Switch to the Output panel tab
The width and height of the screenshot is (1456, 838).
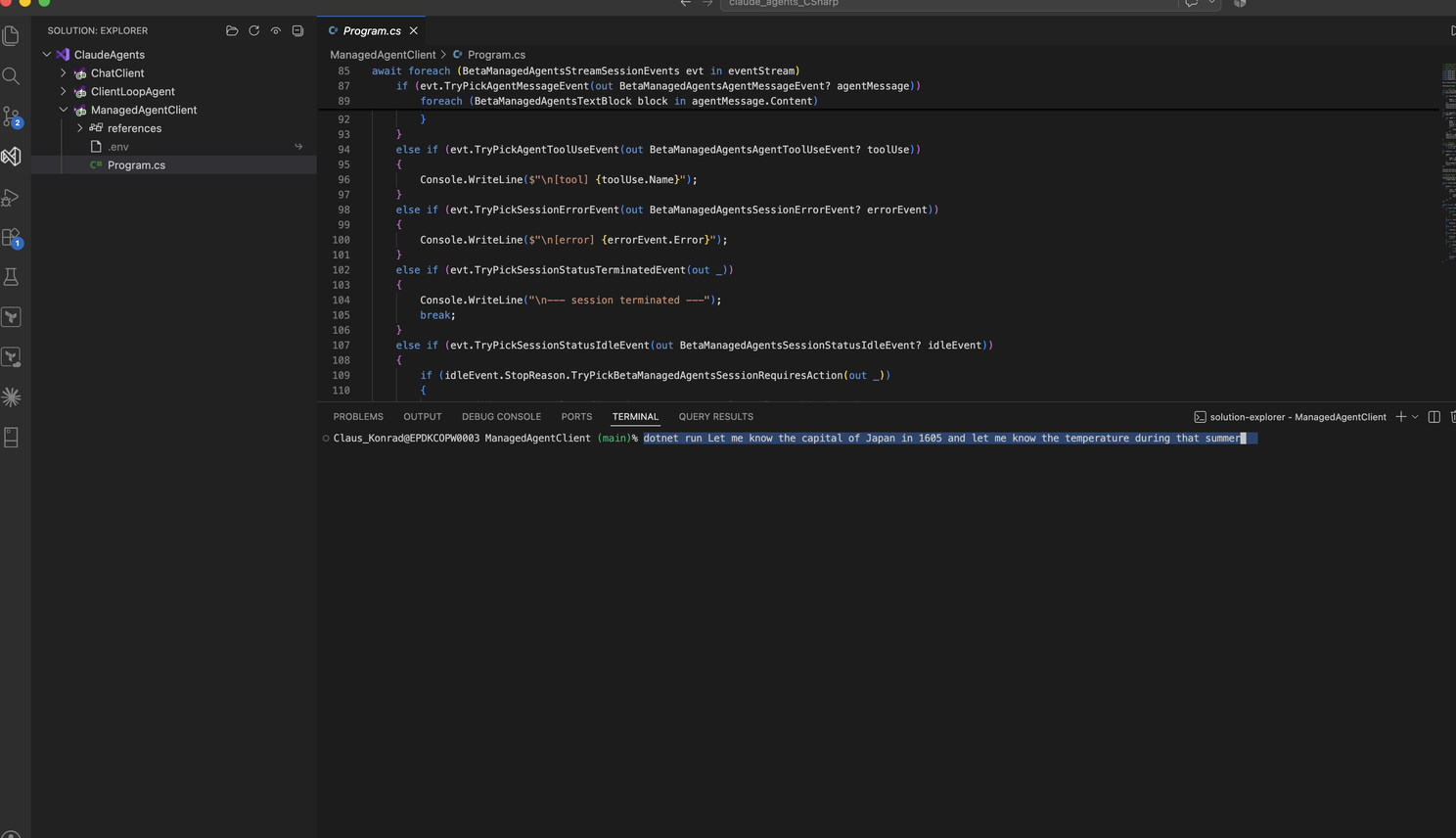pos(423,417)
